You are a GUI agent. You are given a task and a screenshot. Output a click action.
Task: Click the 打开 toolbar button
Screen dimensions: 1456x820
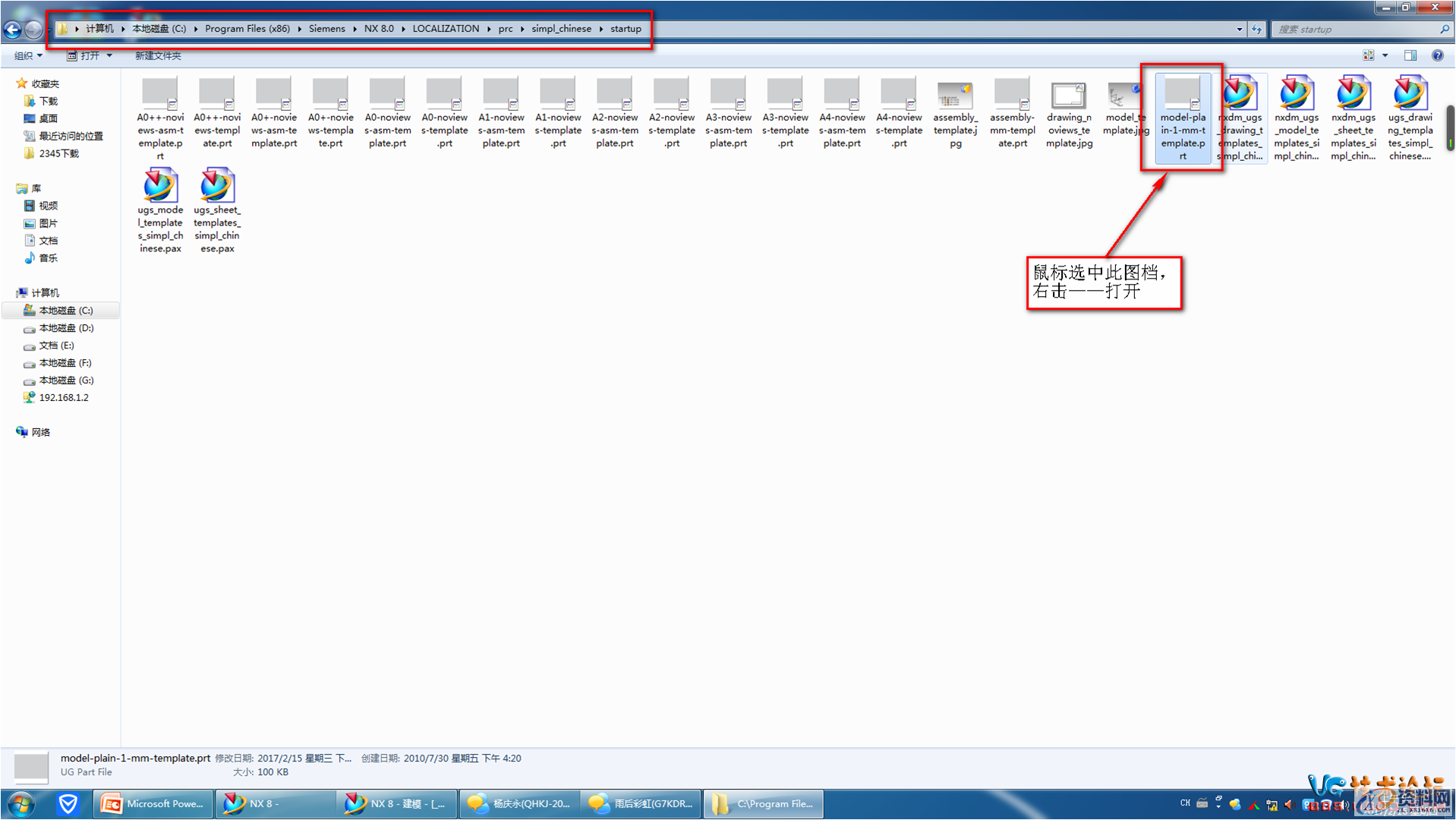(x=90, y=55)
